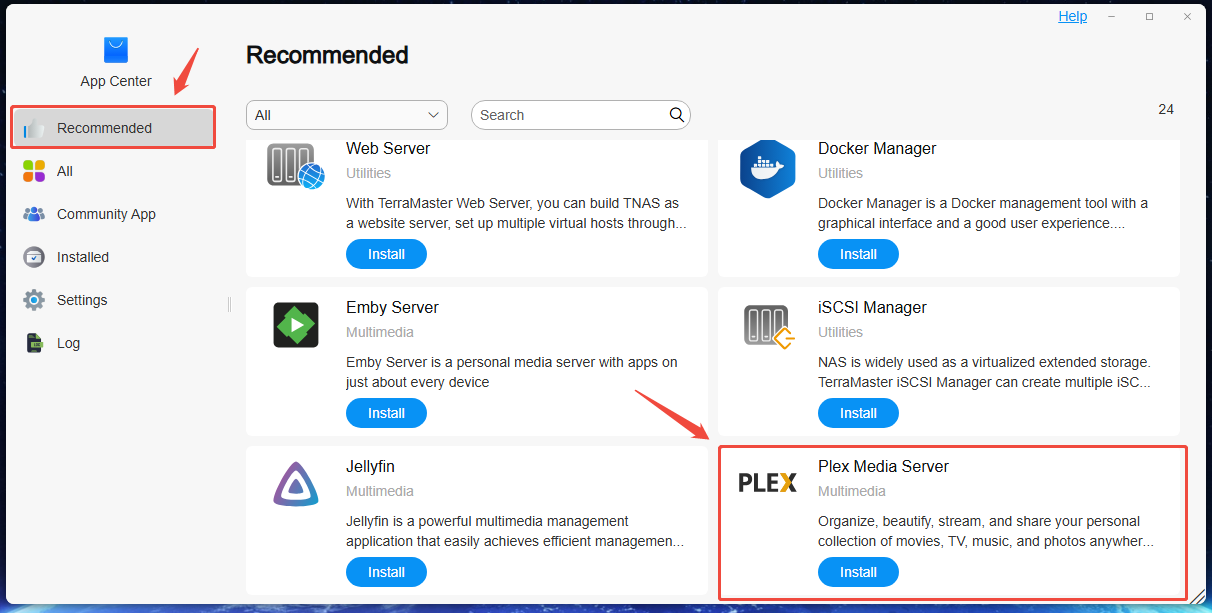Open Emby Server app title
The width and height of the screenshot is (1212, 613).
[x=392, y=307]
